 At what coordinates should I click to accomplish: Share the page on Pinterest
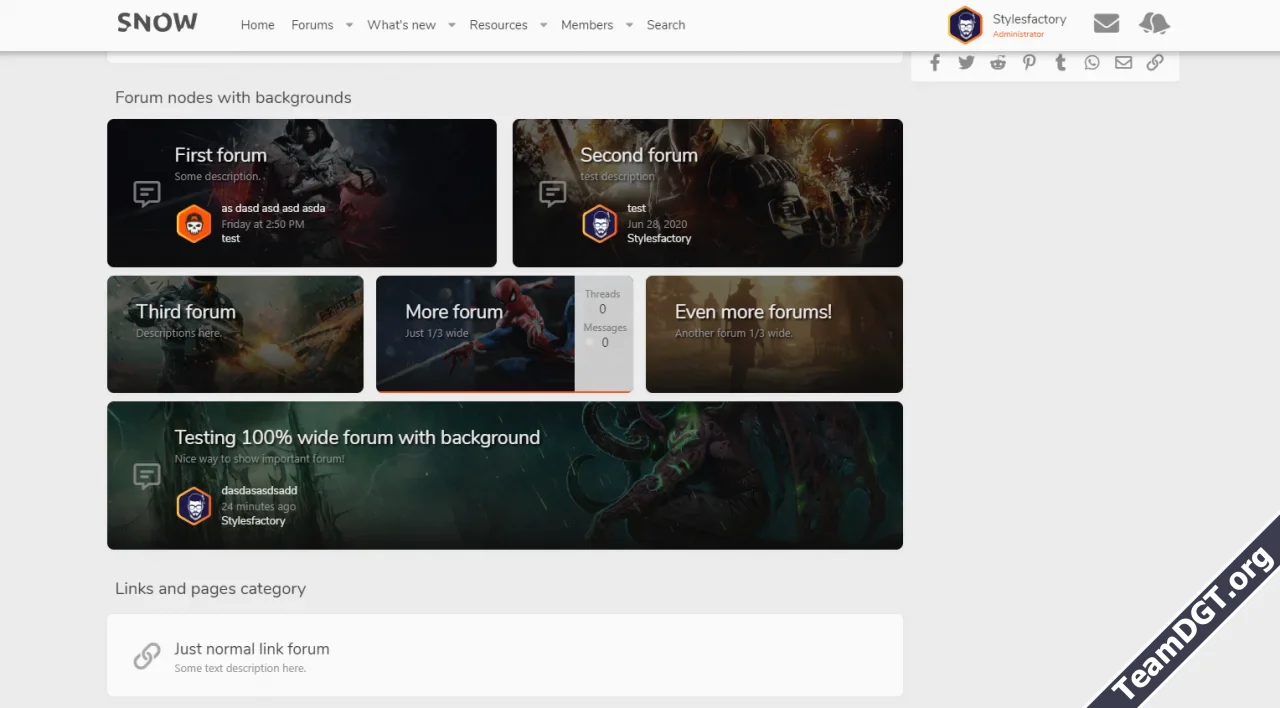[1029, 63]
